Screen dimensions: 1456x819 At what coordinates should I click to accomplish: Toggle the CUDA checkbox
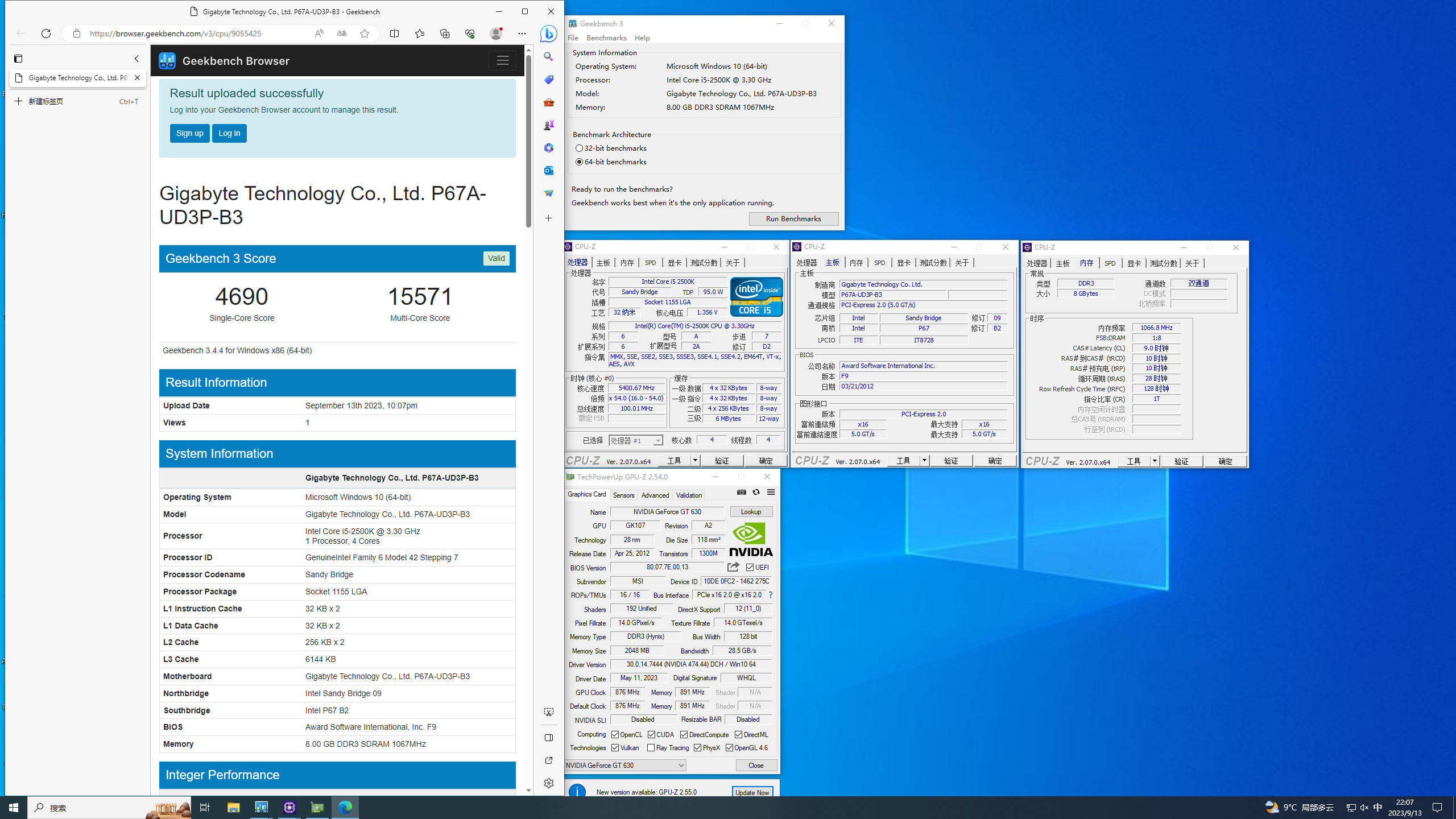[651, 735]
